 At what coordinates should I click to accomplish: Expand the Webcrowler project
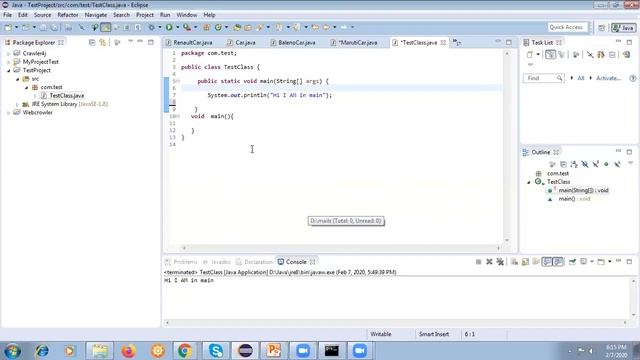tap(9, 113)
